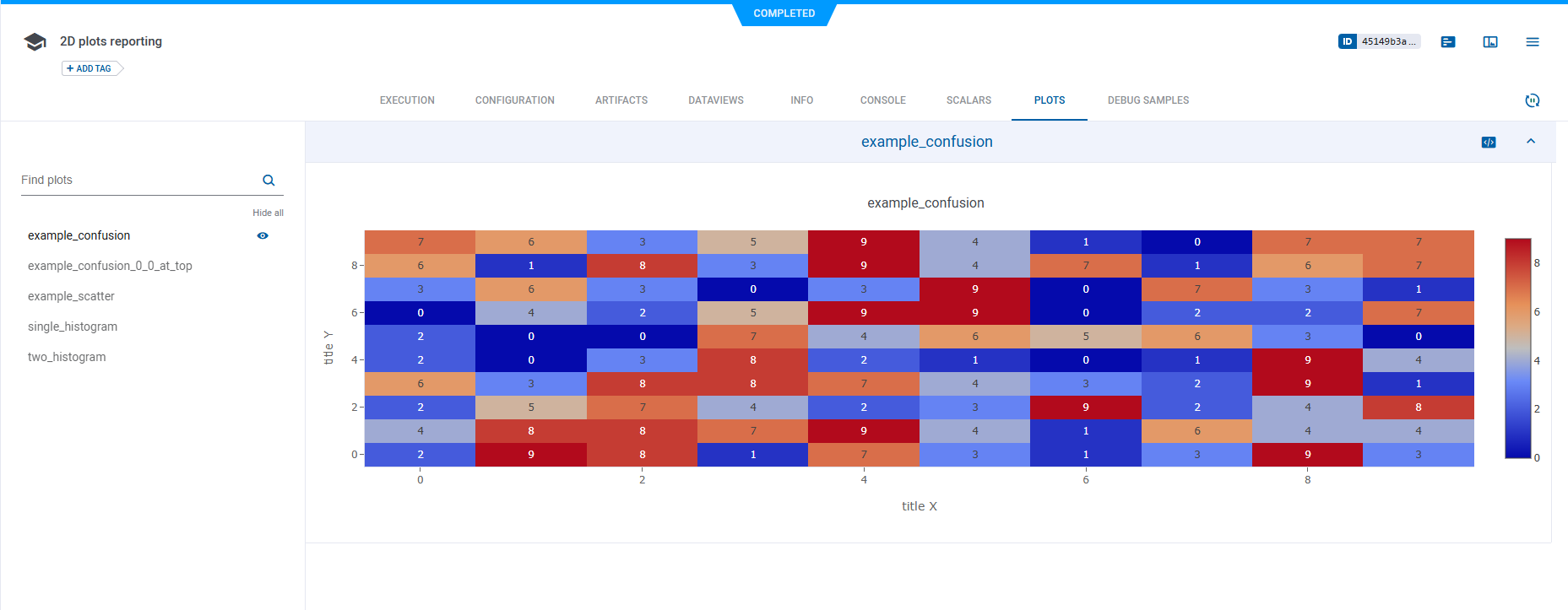
Task: Switch to the SCALARS tab
Action: coord(968,100)
